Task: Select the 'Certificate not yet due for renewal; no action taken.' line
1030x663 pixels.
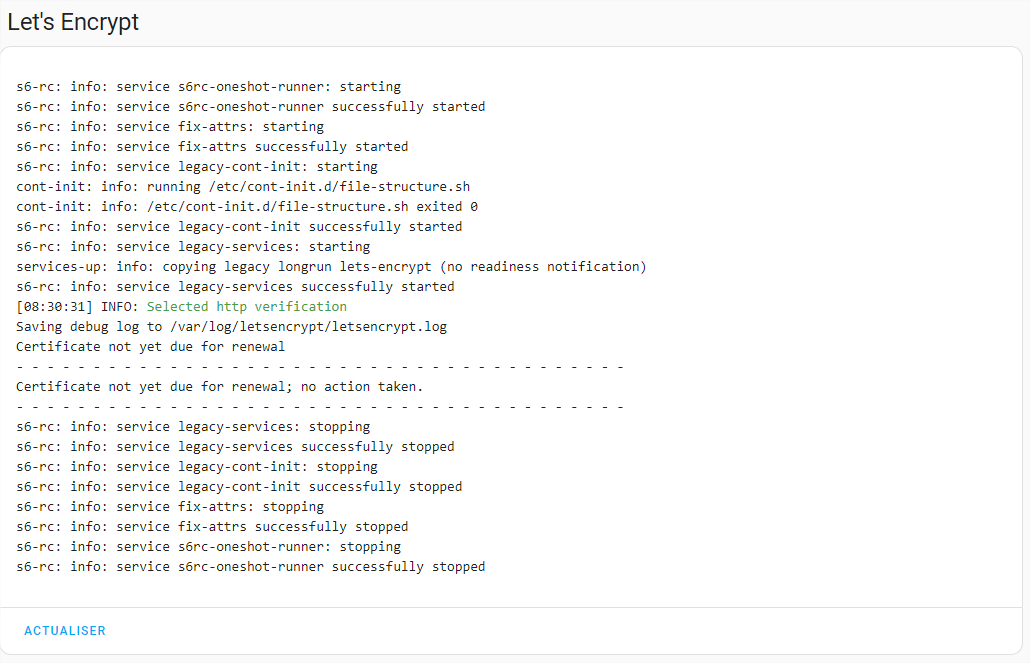Action: pos(220,387)
